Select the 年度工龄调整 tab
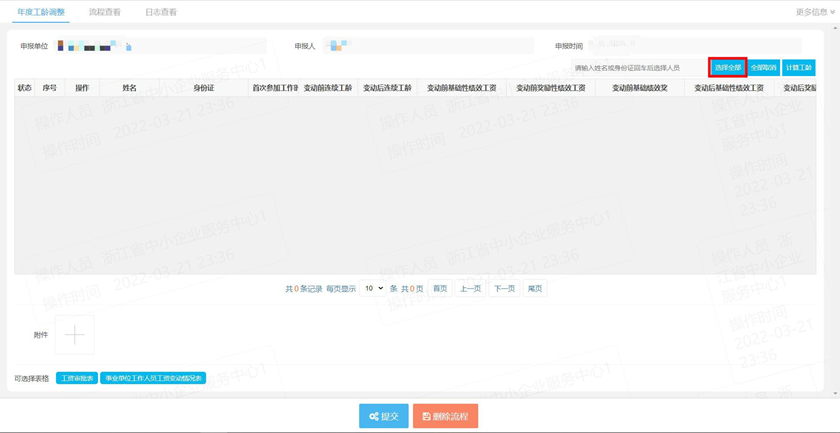The width and height of the screenshot is (840, 433). click(41, 12)
